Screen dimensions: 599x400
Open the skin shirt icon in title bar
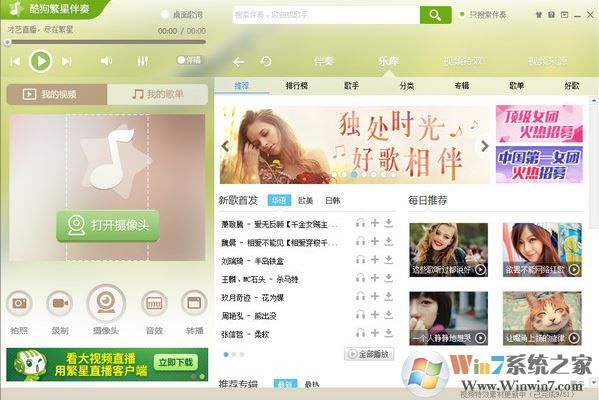[x=539, y=15]
